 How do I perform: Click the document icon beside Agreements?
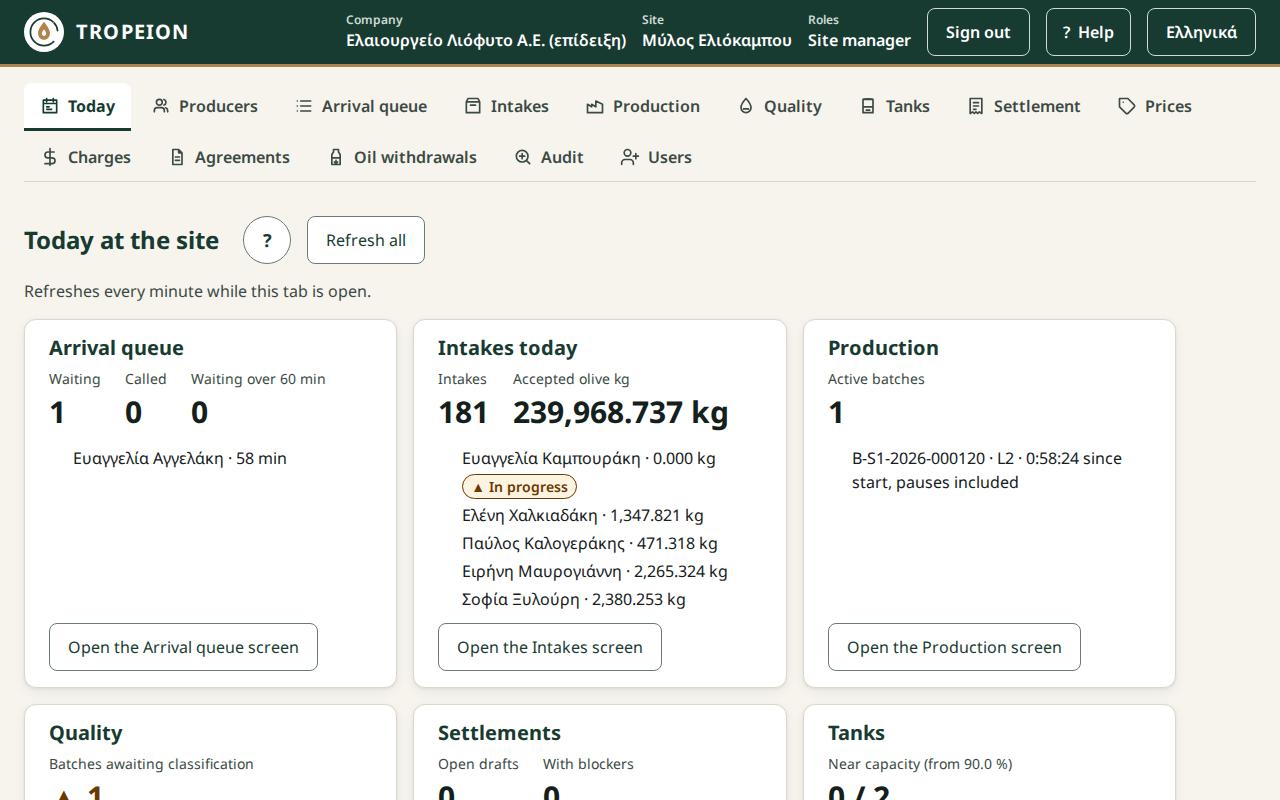coord(177,157)
